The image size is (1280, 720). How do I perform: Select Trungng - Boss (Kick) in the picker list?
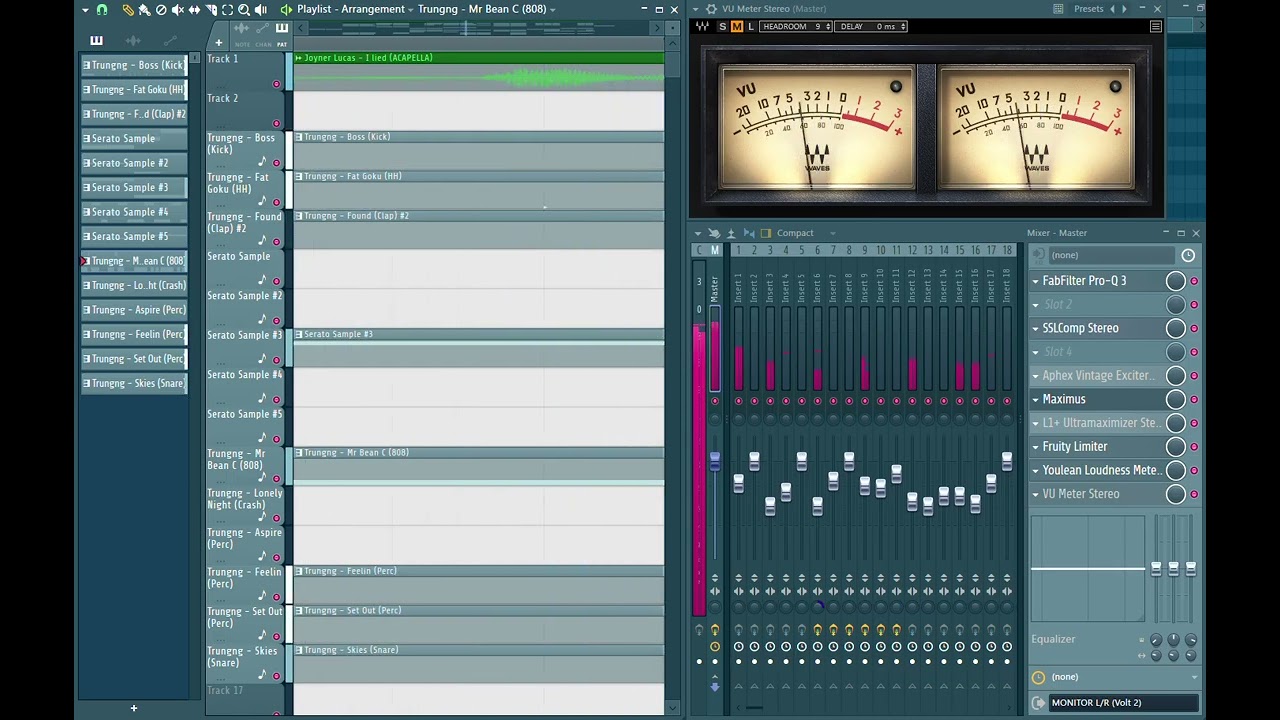tap(134, 65)
